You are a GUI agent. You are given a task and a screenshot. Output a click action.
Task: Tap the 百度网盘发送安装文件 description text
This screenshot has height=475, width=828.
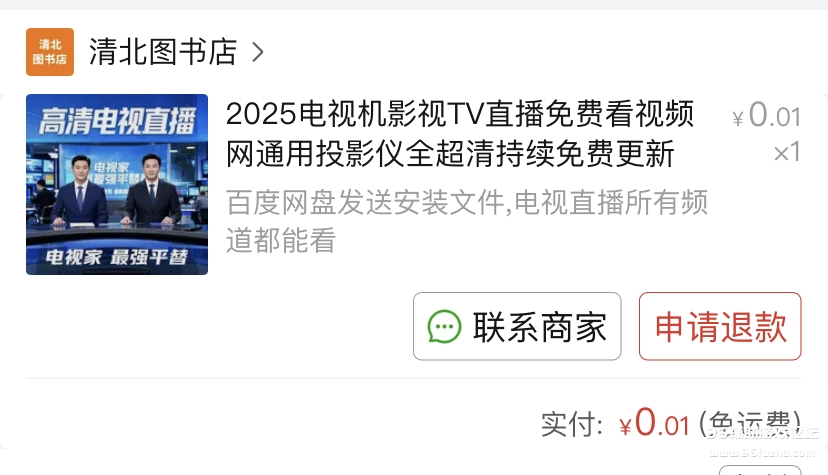pos(467,221)
